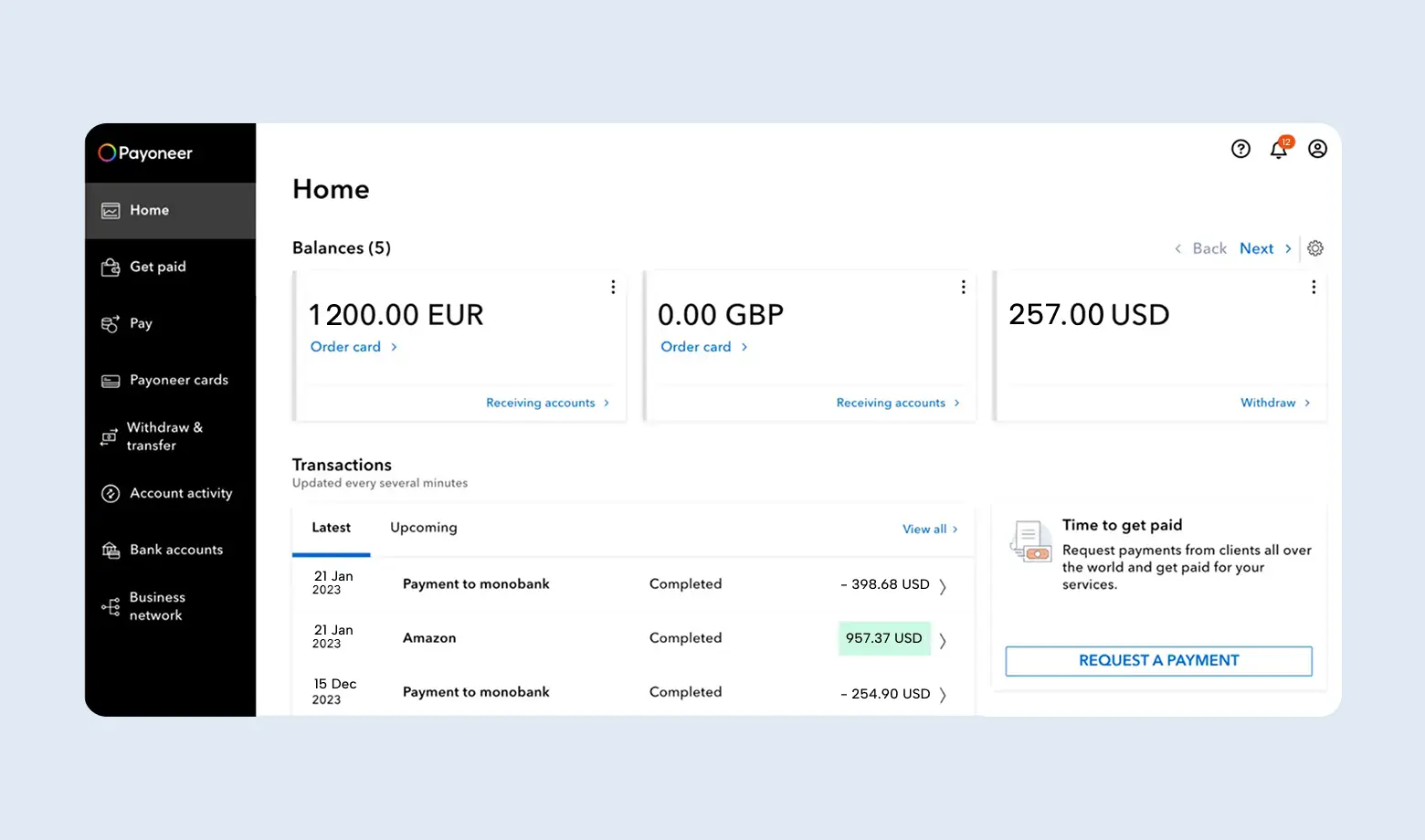Image resolution: width=1425 pixels, height=840 pixels.
Task: Open Payoneer cards from the sidebar
Action: [111, 380]
